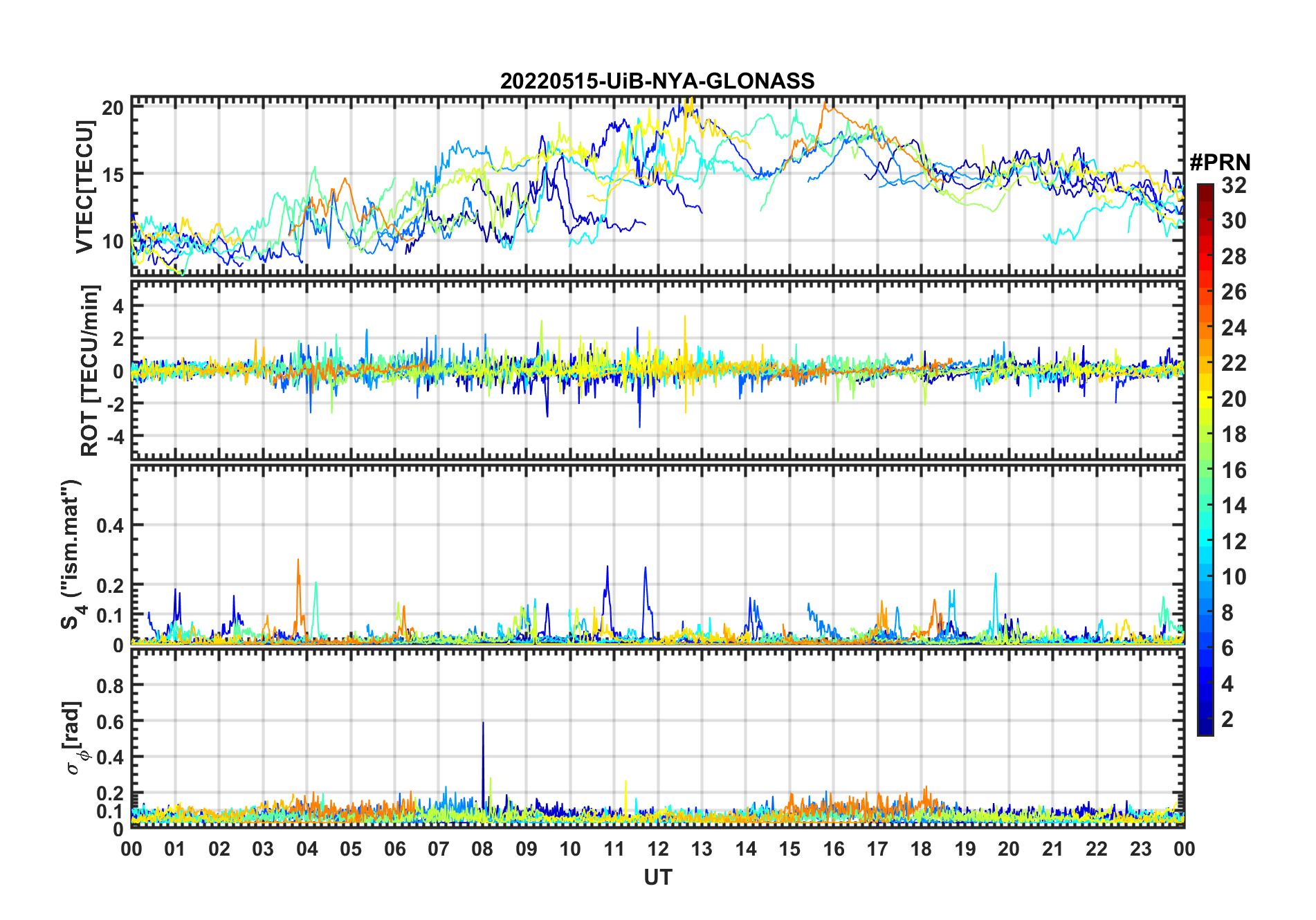Click x-axis hour label 09

[527, 849]
